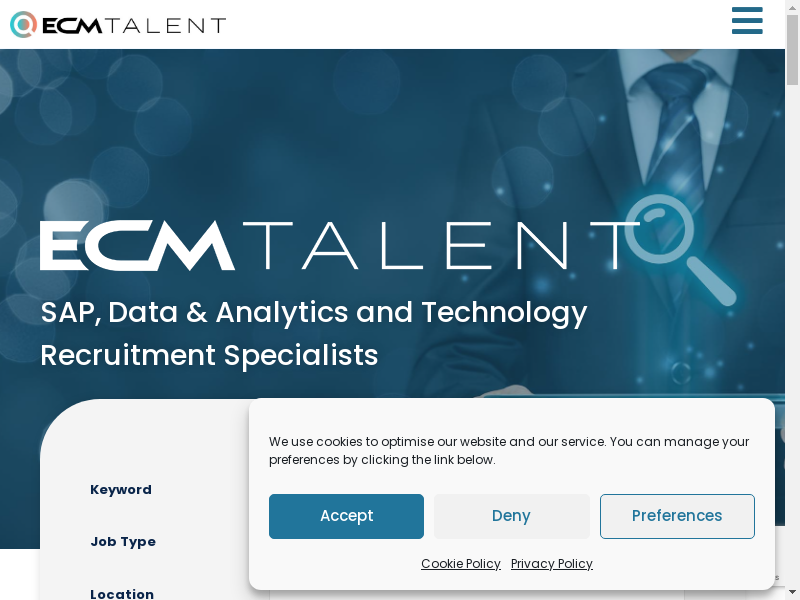
Task: Click the scrollbar up arrow
Action: [x=792, y=7]
